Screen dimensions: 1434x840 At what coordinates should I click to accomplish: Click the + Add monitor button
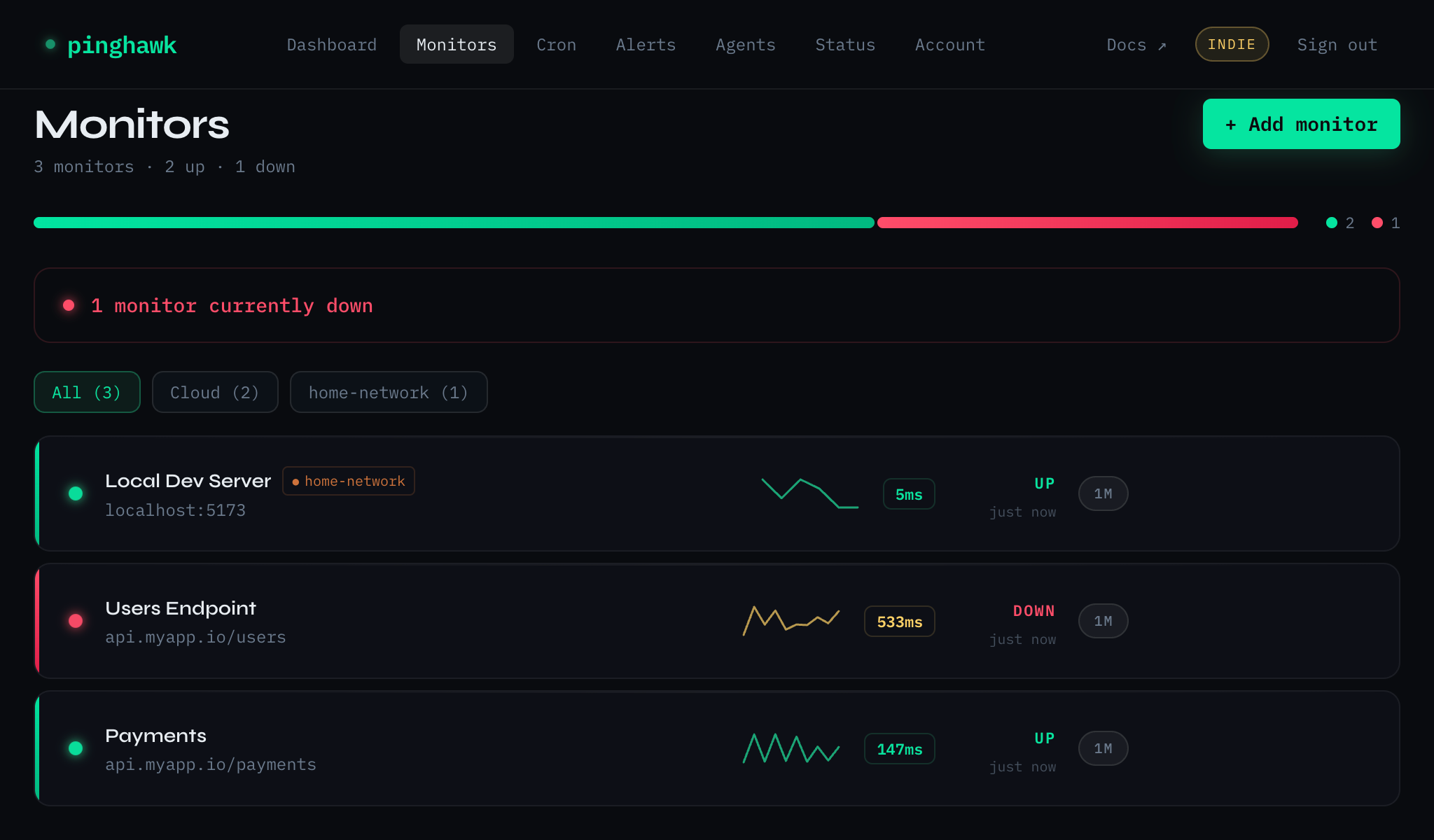click(x=1301, y=124)
